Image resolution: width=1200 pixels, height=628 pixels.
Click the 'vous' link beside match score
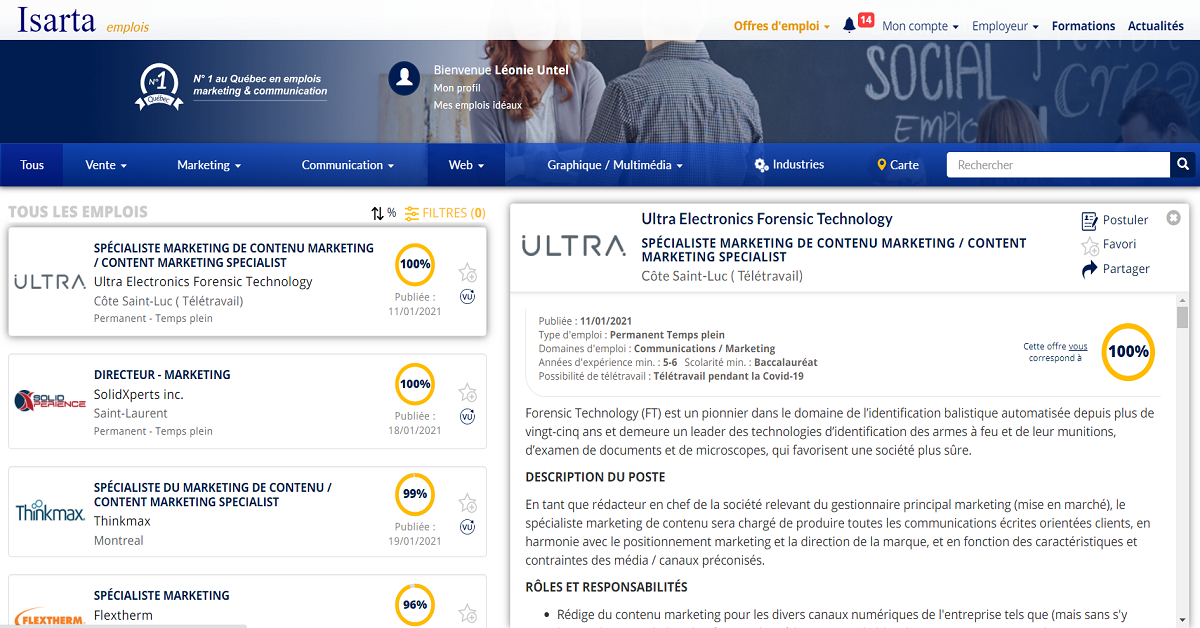(x=1078, y=346)
